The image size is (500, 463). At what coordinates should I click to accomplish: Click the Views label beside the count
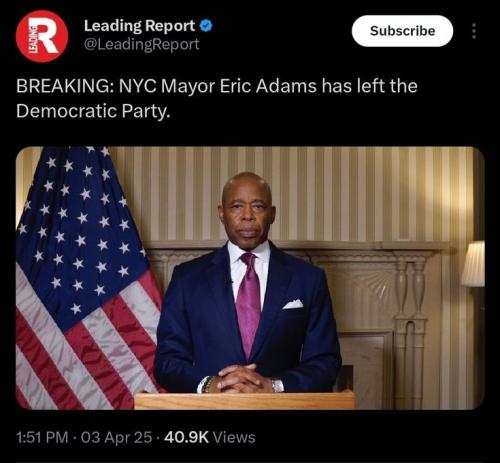pos(234,437)
